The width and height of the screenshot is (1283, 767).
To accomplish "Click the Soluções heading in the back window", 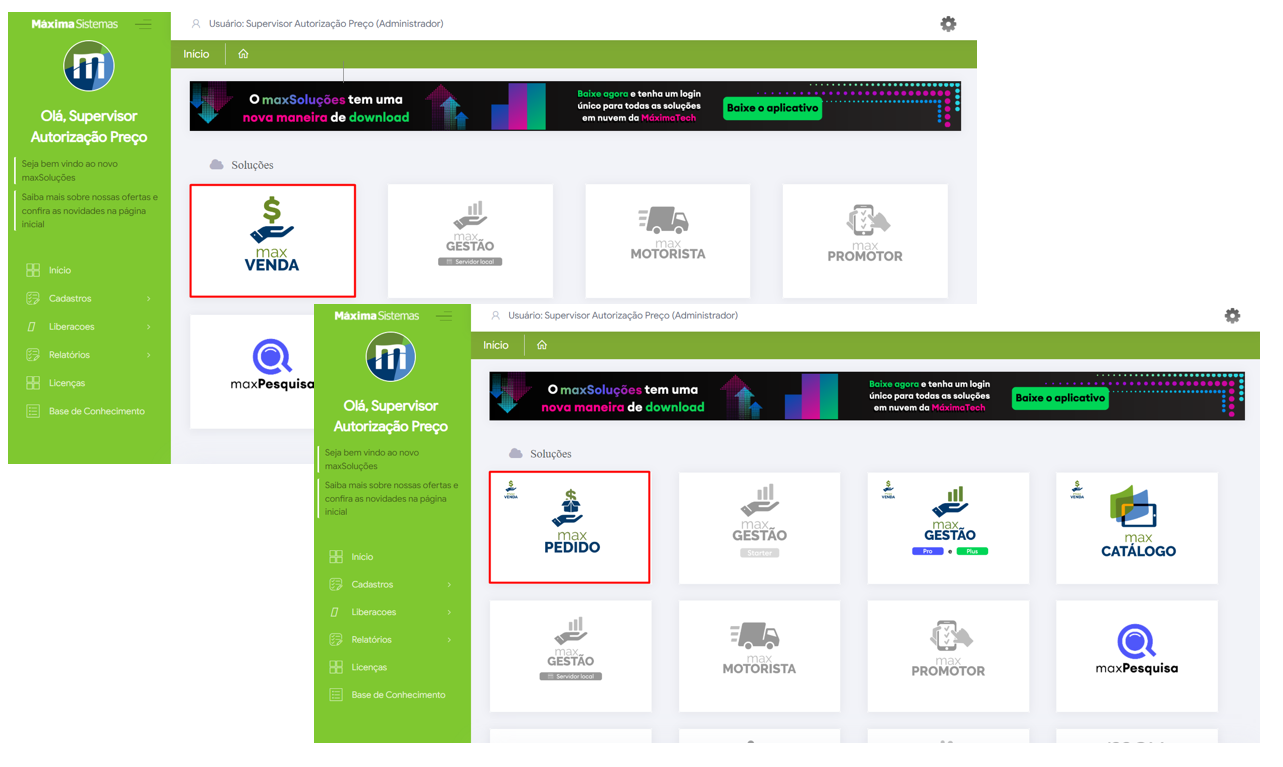I will 252,165.
